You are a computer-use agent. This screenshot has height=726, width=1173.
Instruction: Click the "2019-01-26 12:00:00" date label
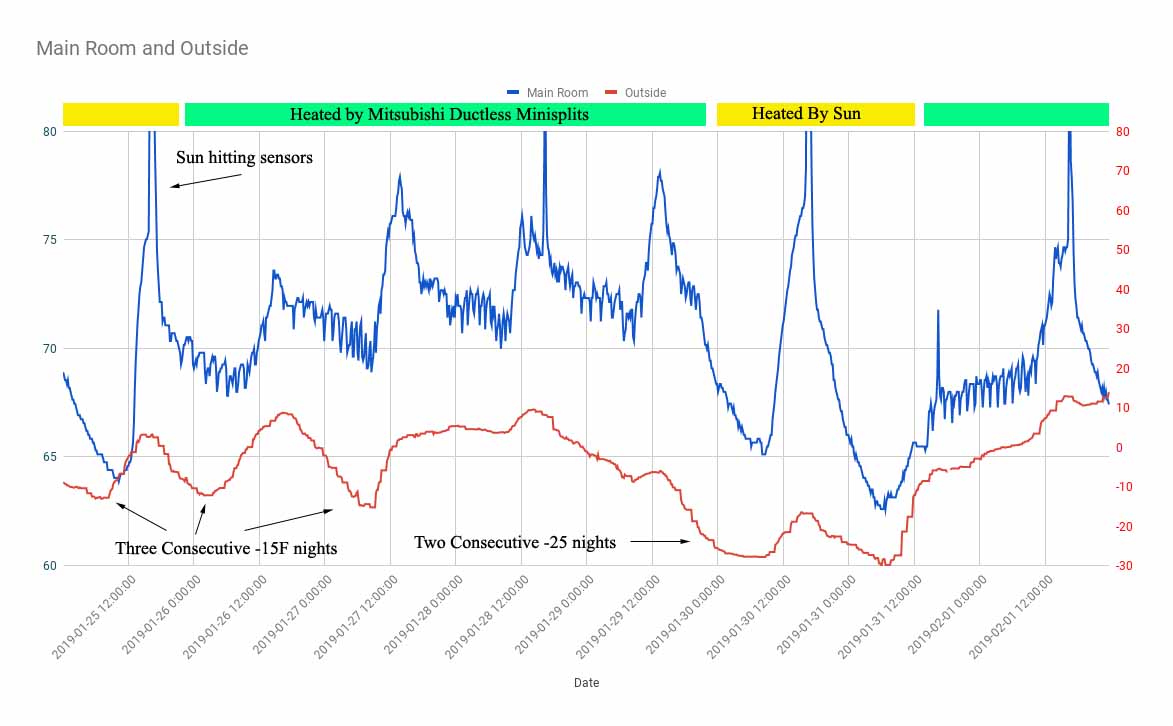click(x=224, y=617)
